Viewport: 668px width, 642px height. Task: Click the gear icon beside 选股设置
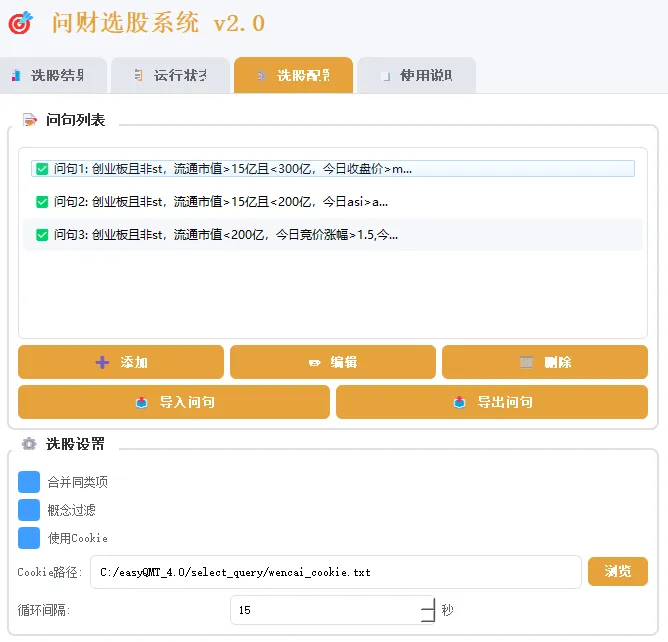point(29,444)
